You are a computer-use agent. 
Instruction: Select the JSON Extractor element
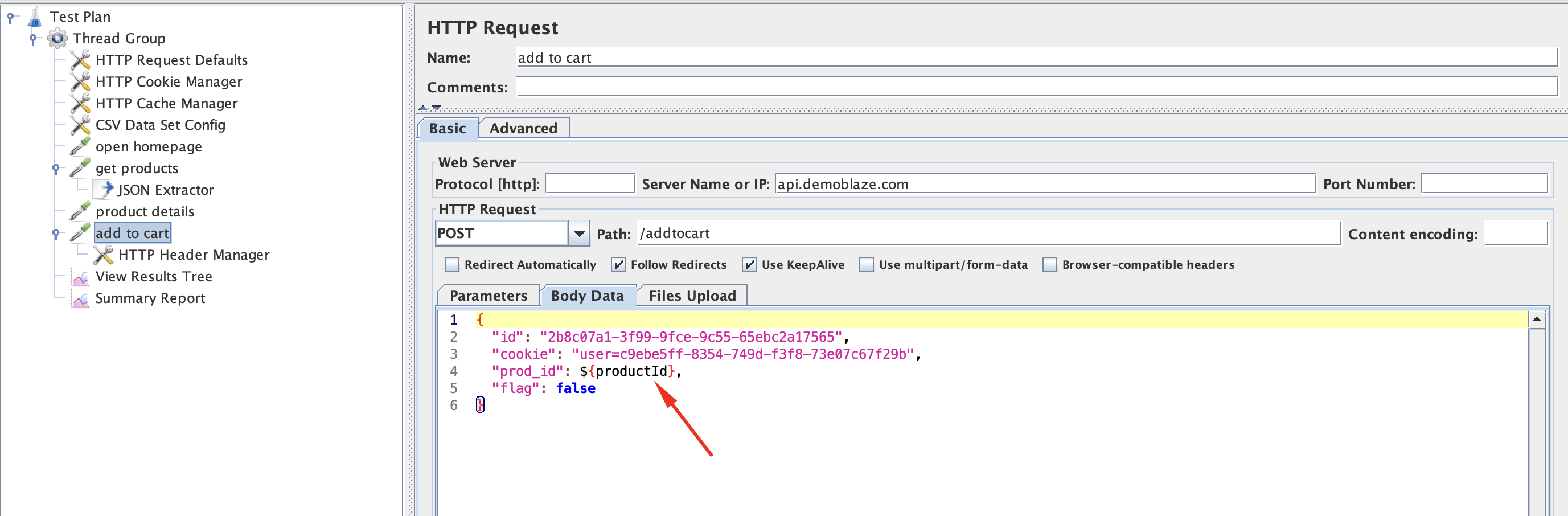[x=166, y=190]
